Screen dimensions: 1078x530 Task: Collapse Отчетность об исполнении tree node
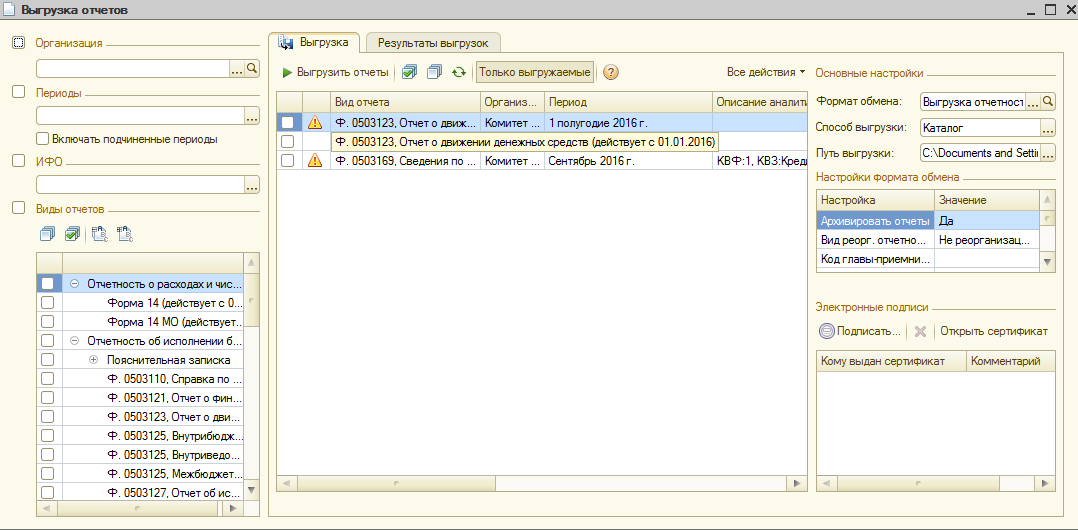click(x=74, y=340)
